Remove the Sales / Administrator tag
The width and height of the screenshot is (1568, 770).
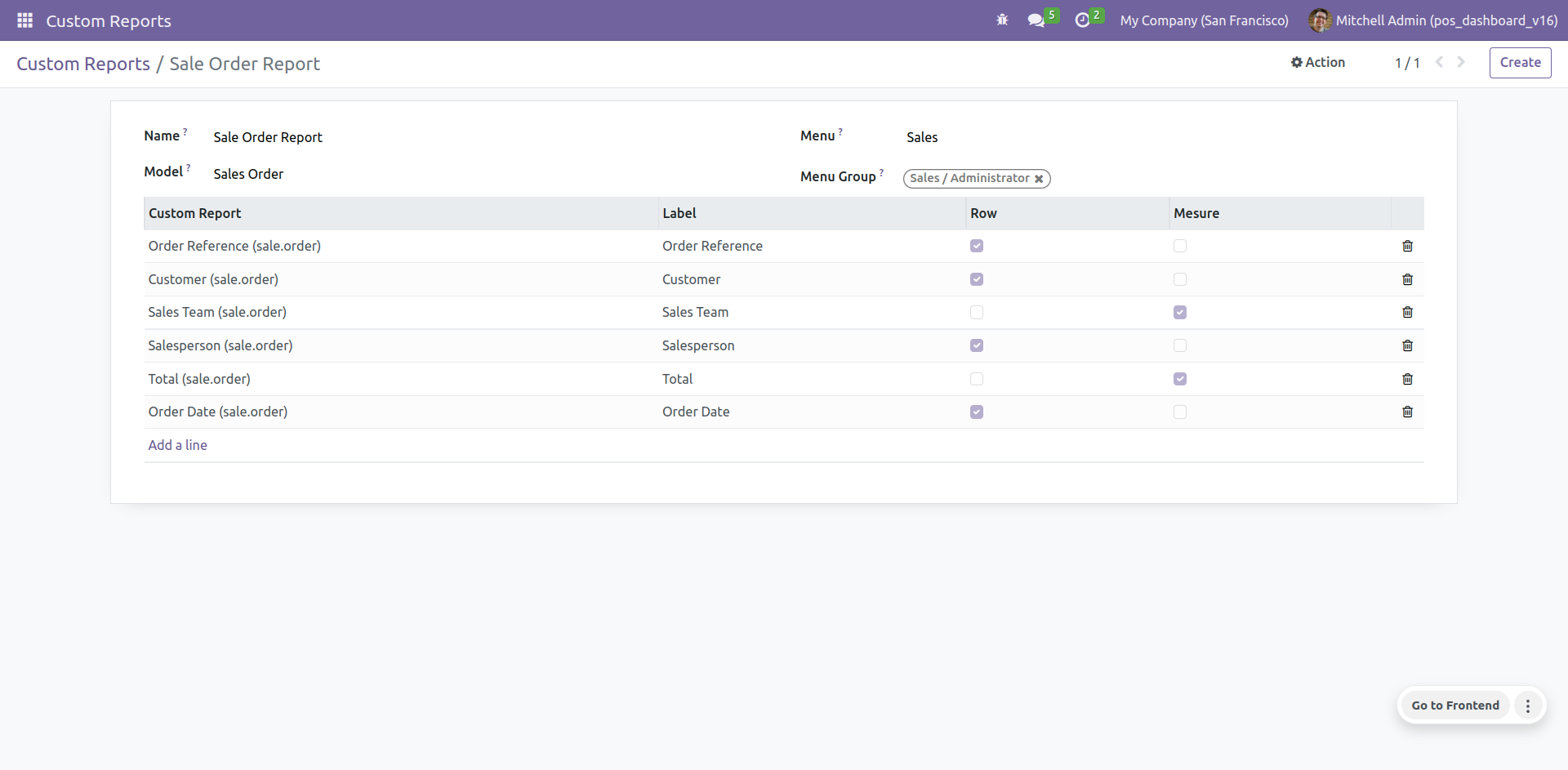click(1039, 179)
